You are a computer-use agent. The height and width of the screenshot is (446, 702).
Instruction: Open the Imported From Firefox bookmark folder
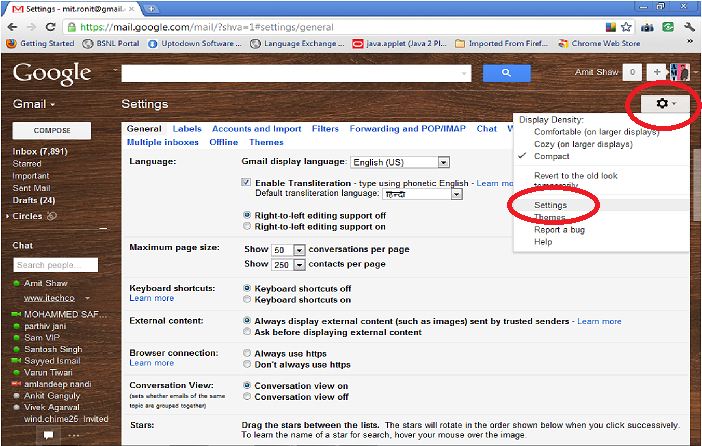click(x=501, y=43)
